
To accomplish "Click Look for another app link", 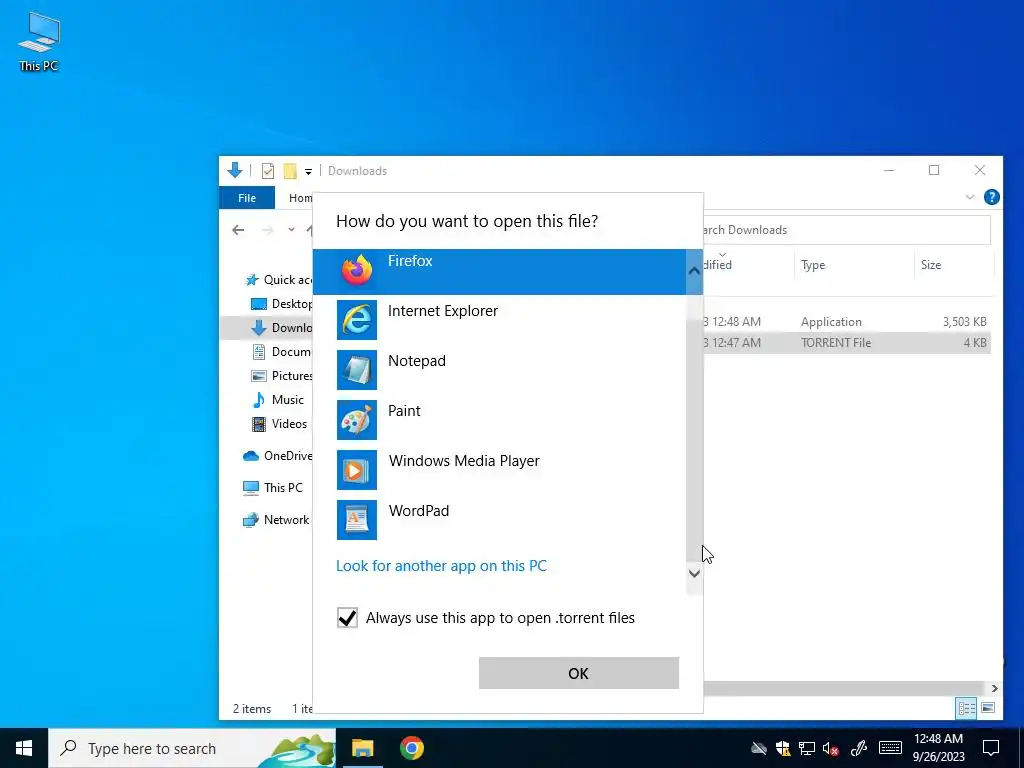I will (x=441, y=566).
